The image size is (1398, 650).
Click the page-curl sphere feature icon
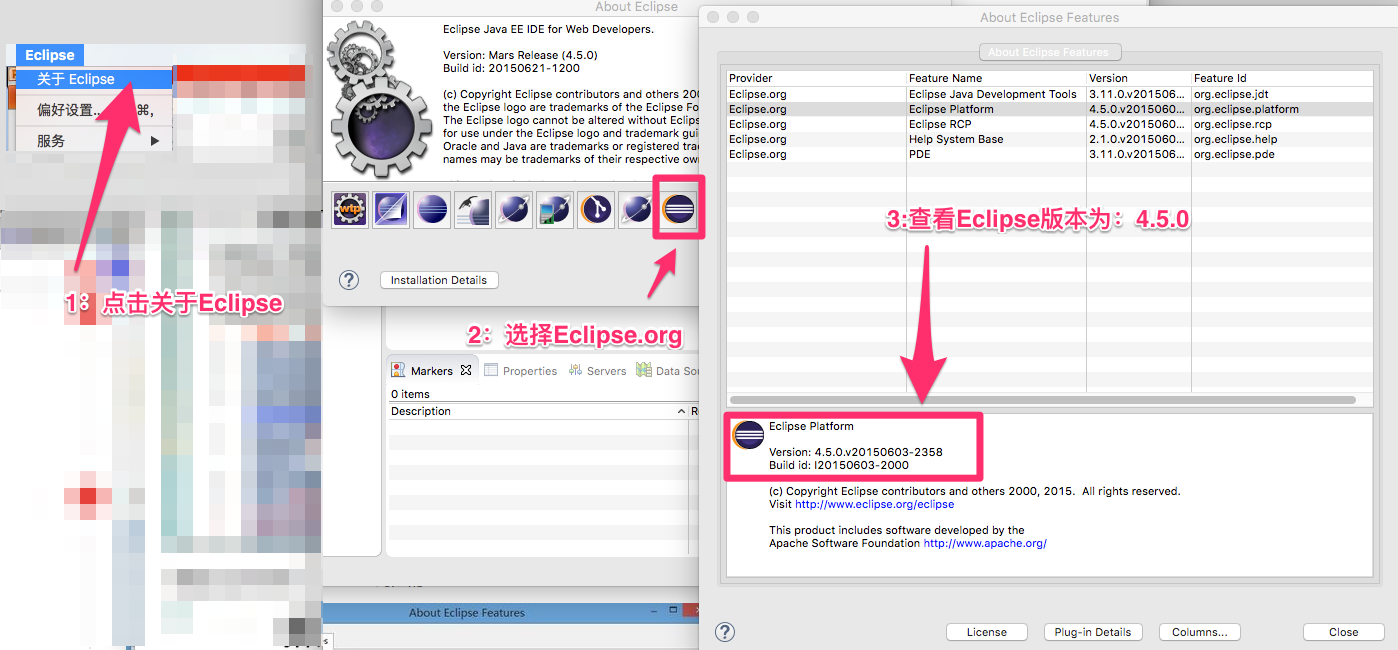coord(391,209)
